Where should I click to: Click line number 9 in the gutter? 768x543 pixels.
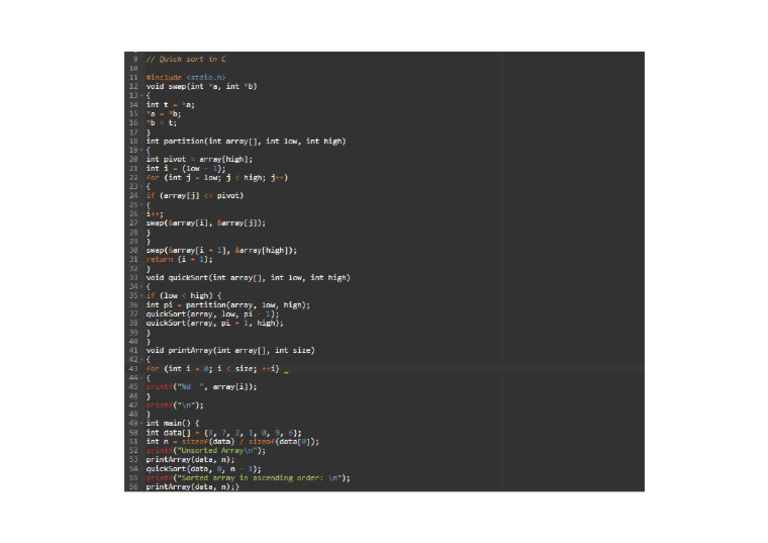coord(136,59)
